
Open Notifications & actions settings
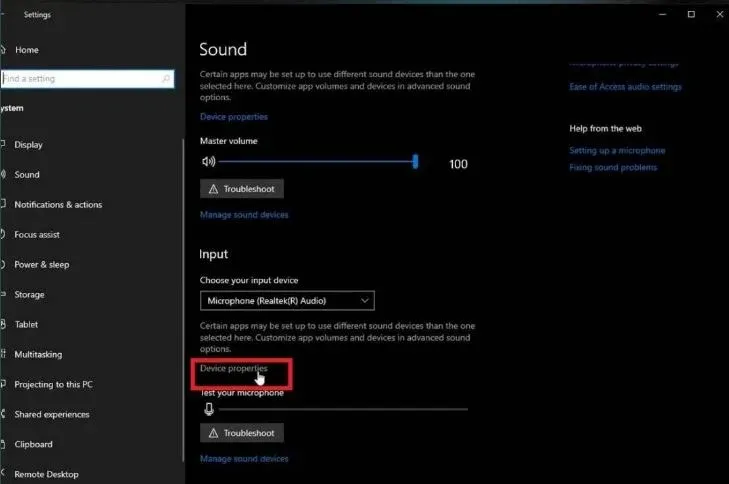click(x=58, y=205)
